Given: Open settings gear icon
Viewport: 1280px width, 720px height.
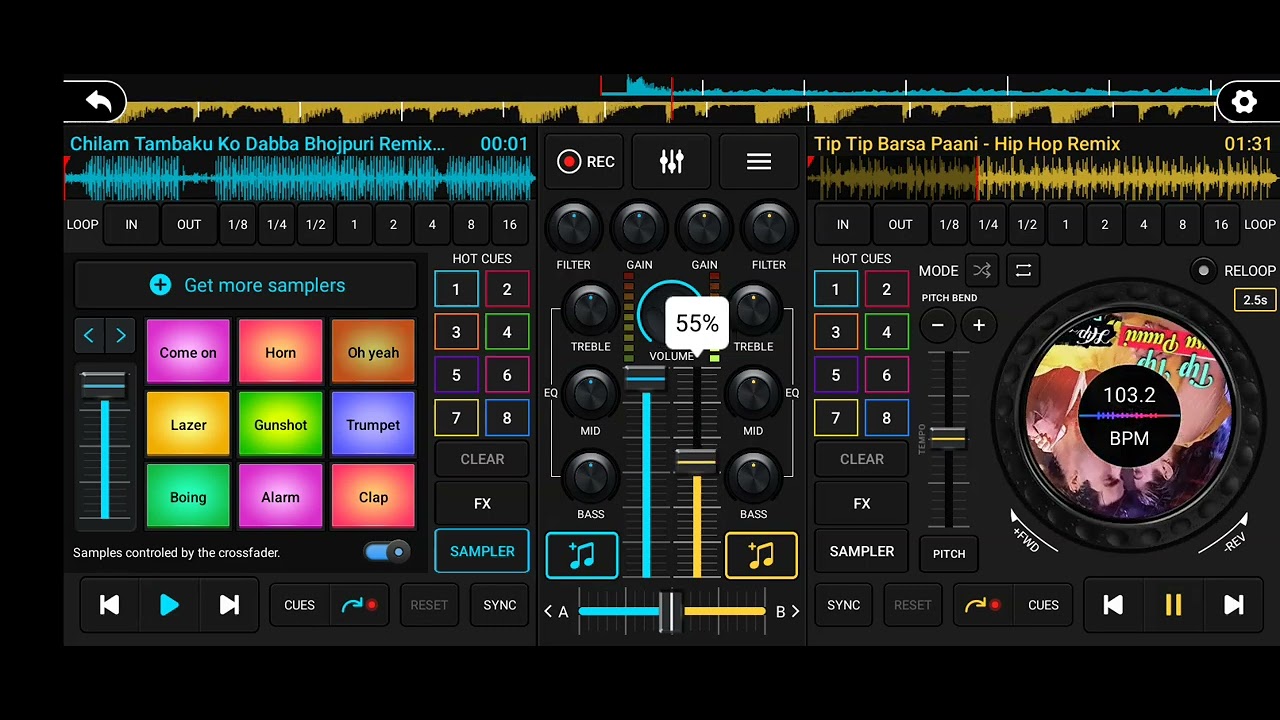Looking at the screenshot, I should click(1243, 101).
